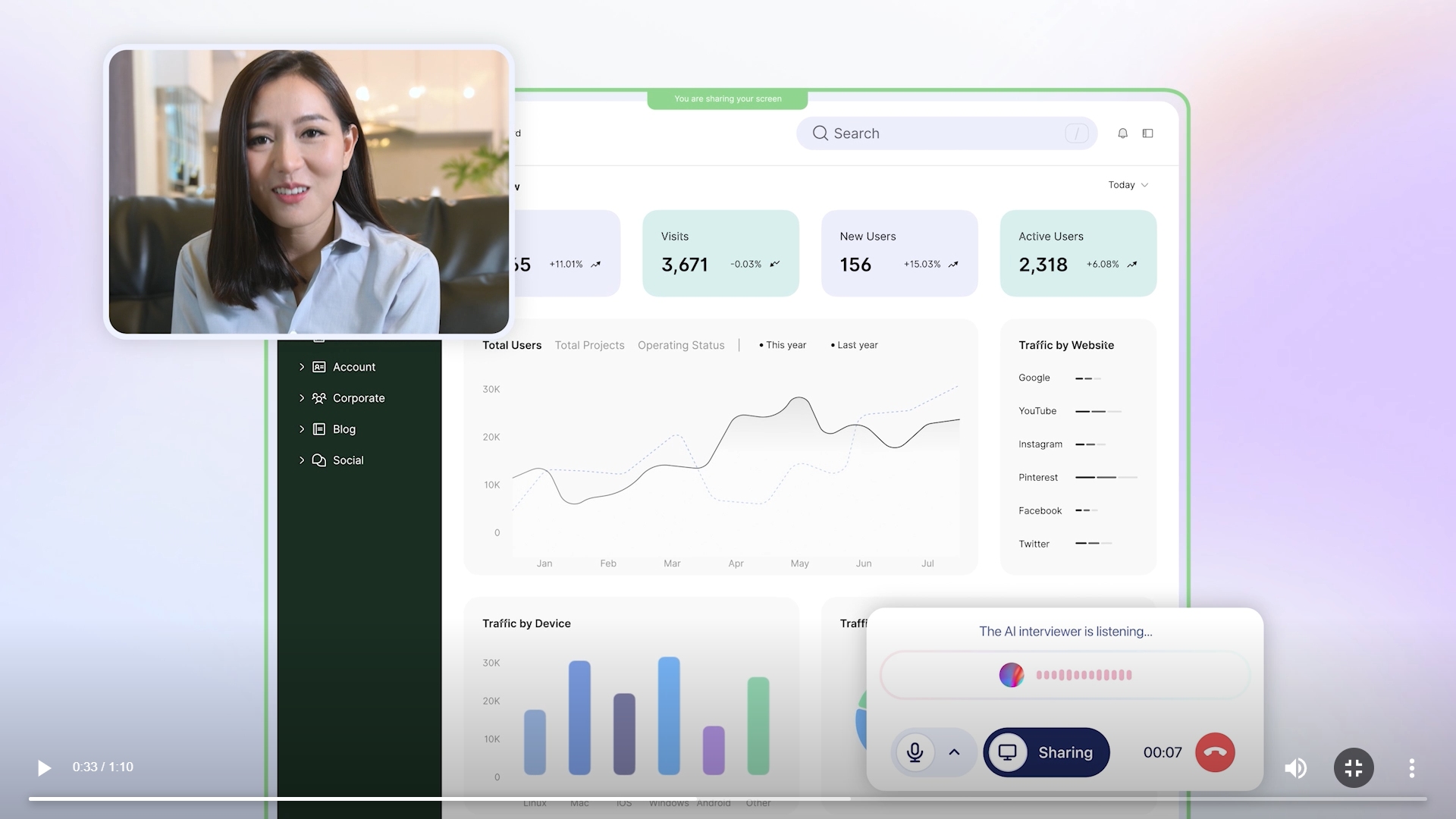
Task: Toggle the sidebar panel icon
Action: pos(1148,133)
